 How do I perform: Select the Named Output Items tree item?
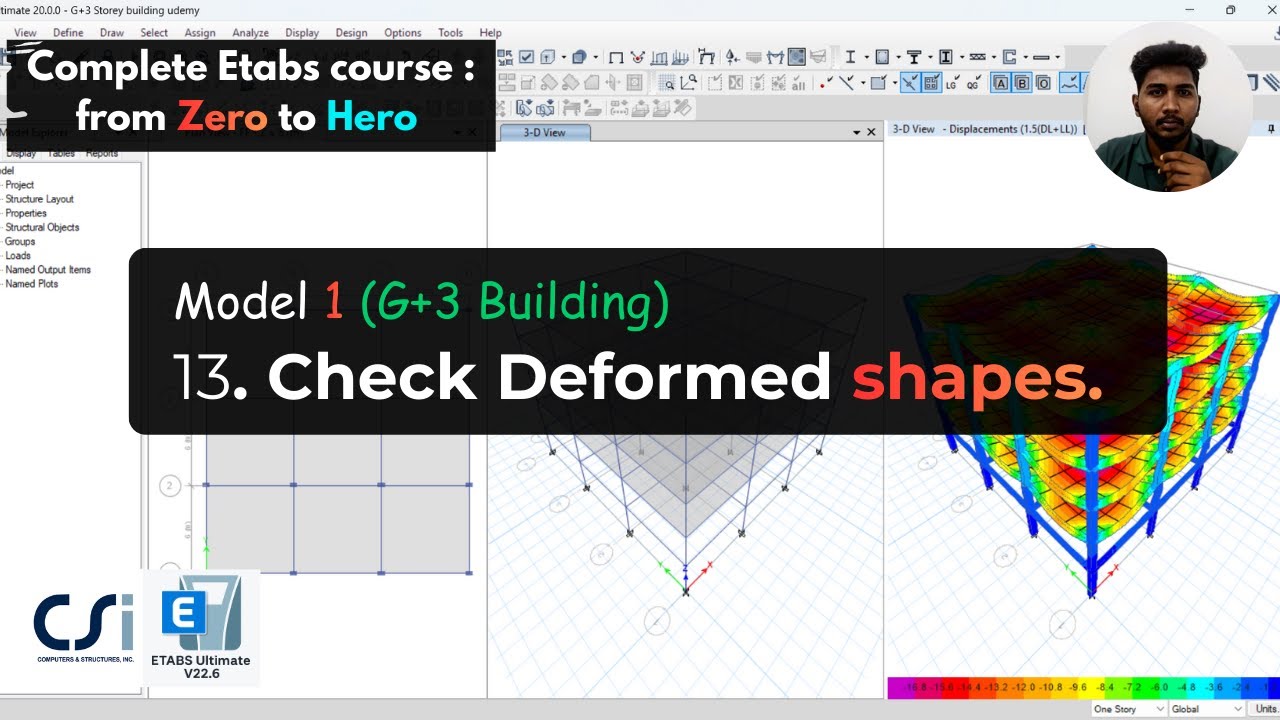point(48,270)
